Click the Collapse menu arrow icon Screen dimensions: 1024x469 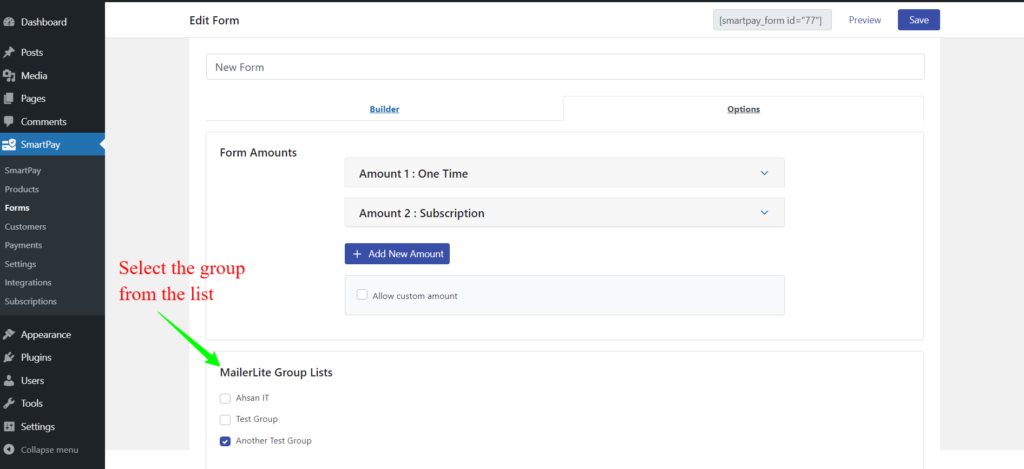[9, 449]
